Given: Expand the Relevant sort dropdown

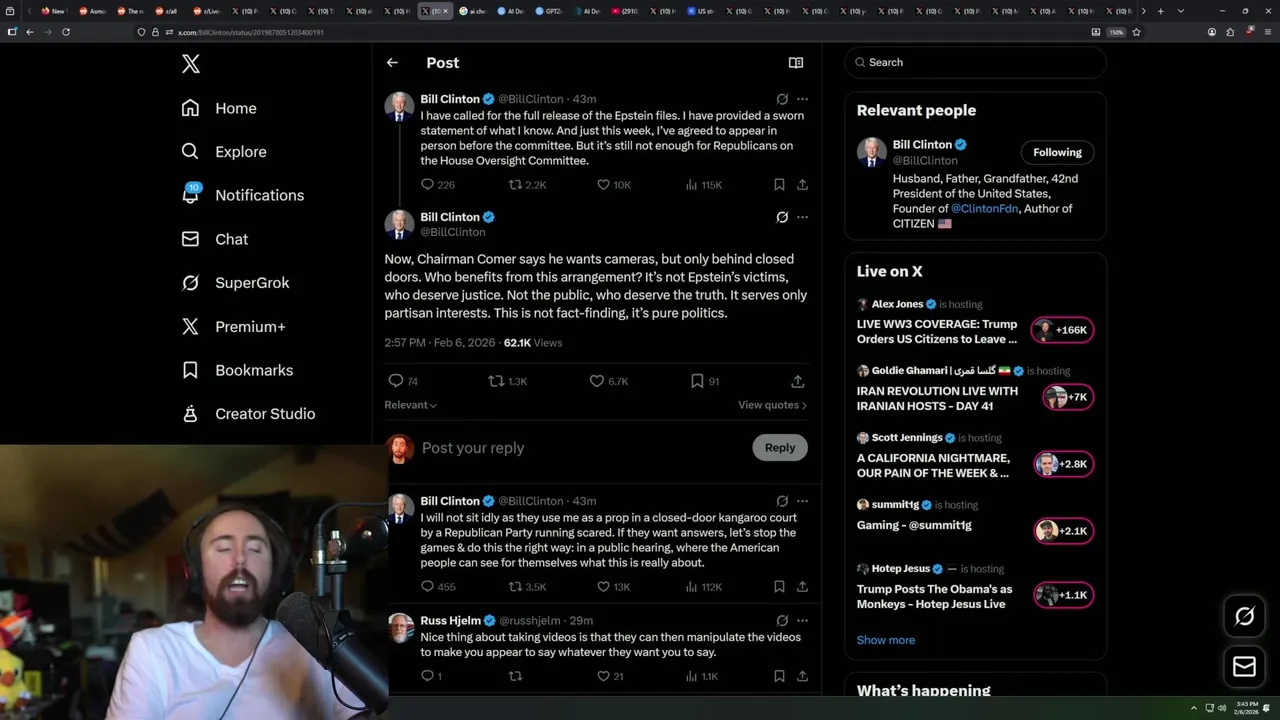Looking at the screenshot, I should pos(411,405).
